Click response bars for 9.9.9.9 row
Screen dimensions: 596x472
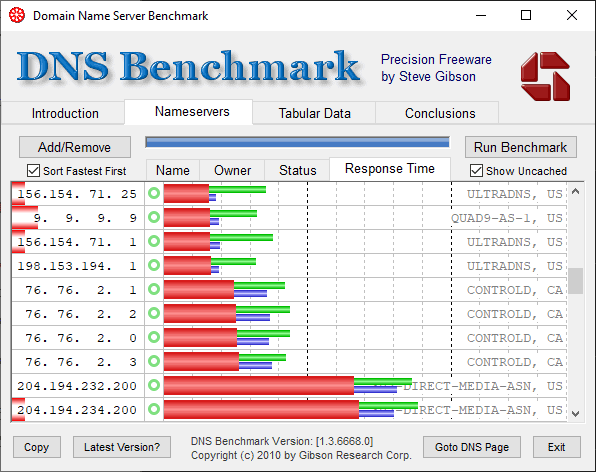(x=210, y=217)
